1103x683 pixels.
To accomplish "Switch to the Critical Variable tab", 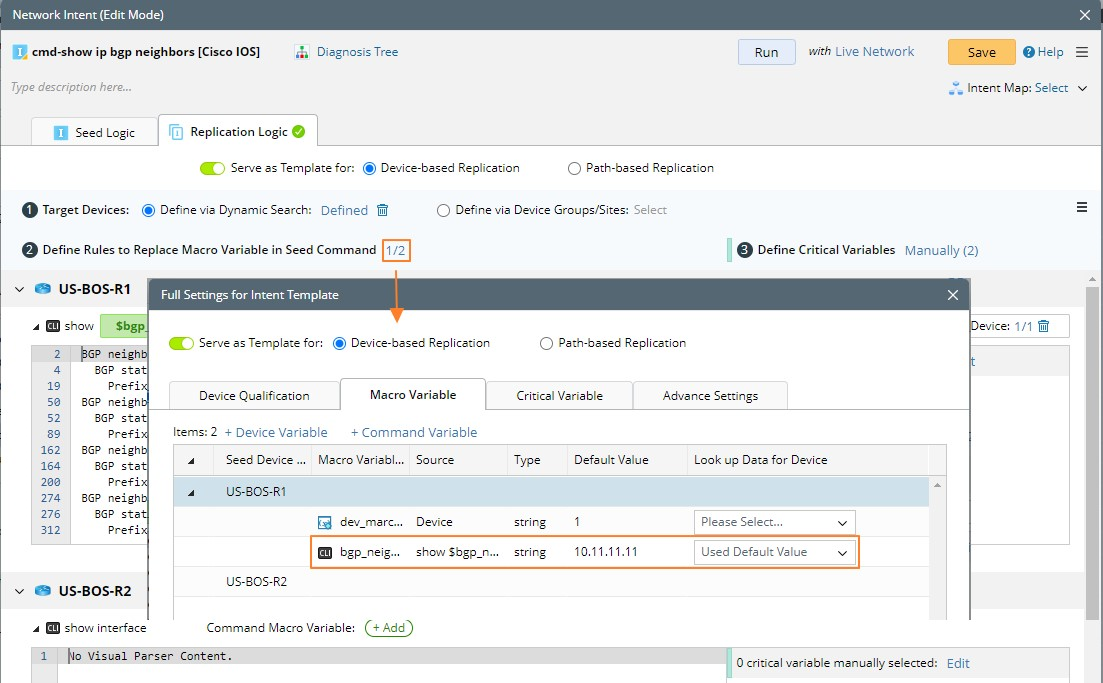I will pyautogui.click(x=559, y=396).
